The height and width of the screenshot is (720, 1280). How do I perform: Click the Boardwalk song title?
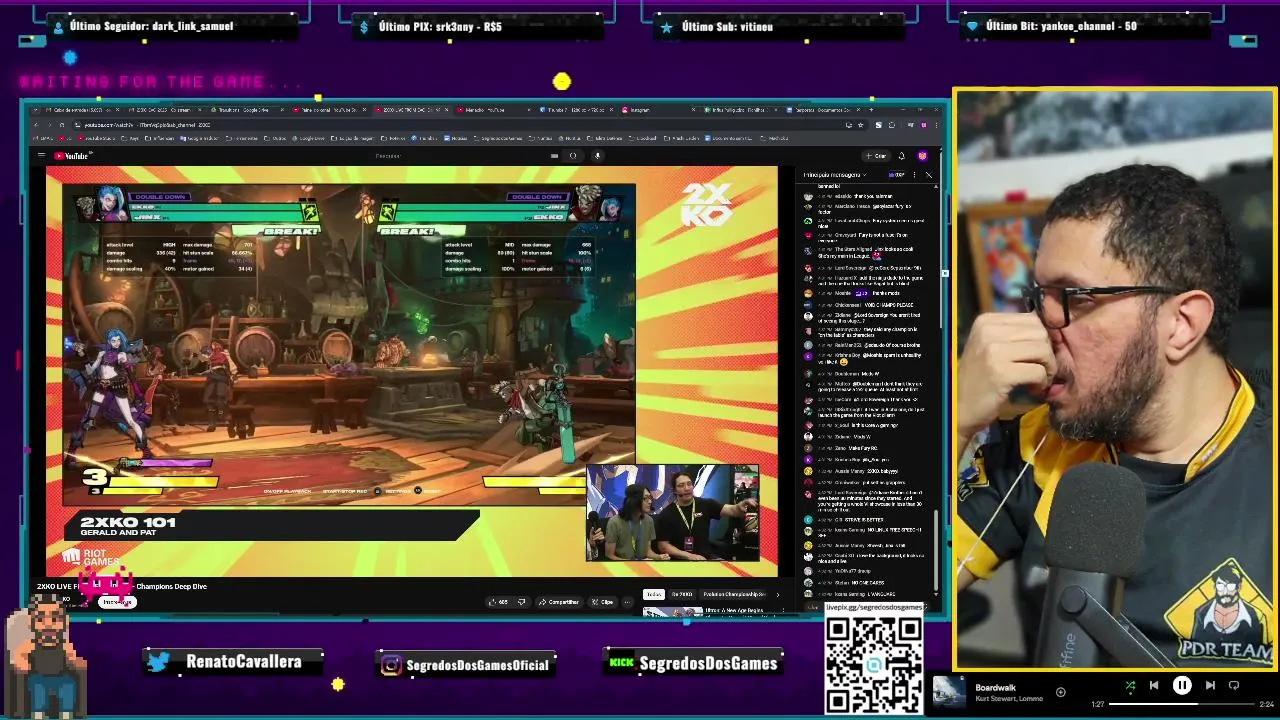point(995,688)
